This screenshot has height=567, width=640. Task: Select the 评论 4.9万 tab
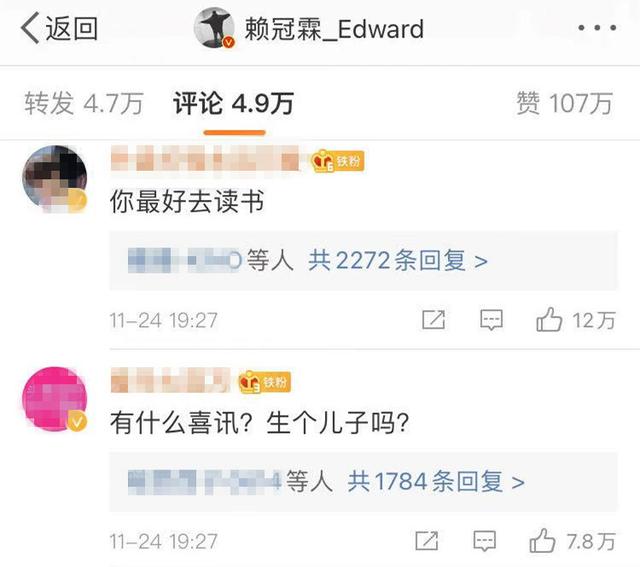[x=233, y=103]
